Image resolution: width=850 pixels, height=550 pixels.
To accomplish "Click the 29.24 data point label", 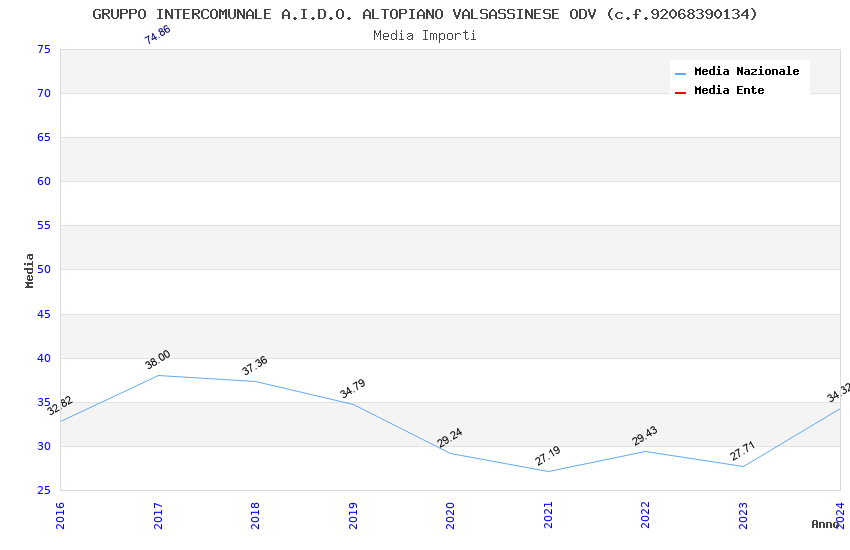I will 450,437.
